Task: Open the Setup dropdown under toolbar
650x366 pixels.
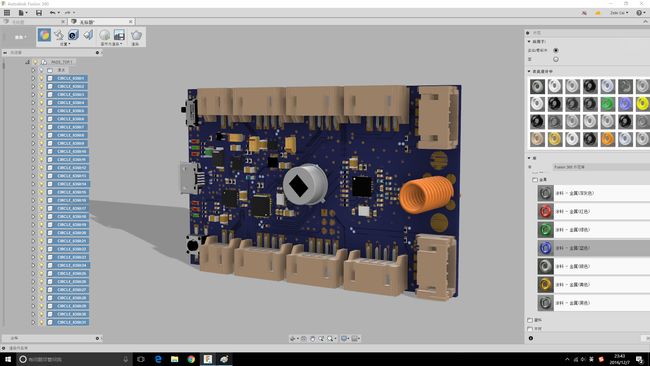Action: click(x=64, y=44)
